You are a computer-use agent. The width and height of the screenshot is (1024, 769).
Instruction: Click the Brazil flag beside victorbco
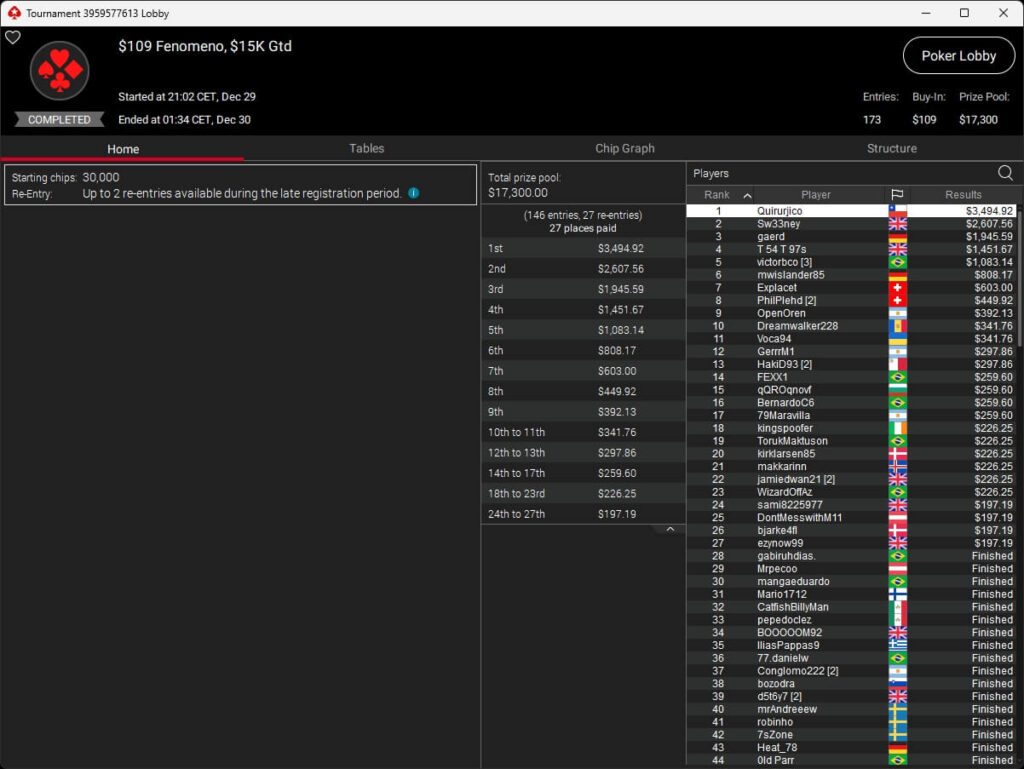point(896,262)
